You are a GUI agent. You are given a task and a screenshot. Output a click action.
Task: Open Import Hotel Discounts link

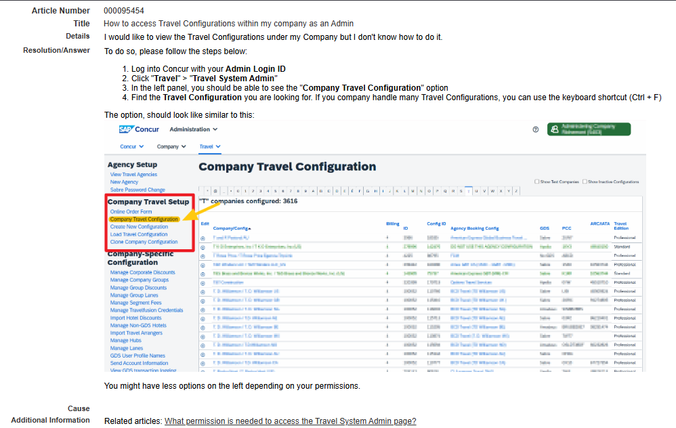tap(136, 318)
